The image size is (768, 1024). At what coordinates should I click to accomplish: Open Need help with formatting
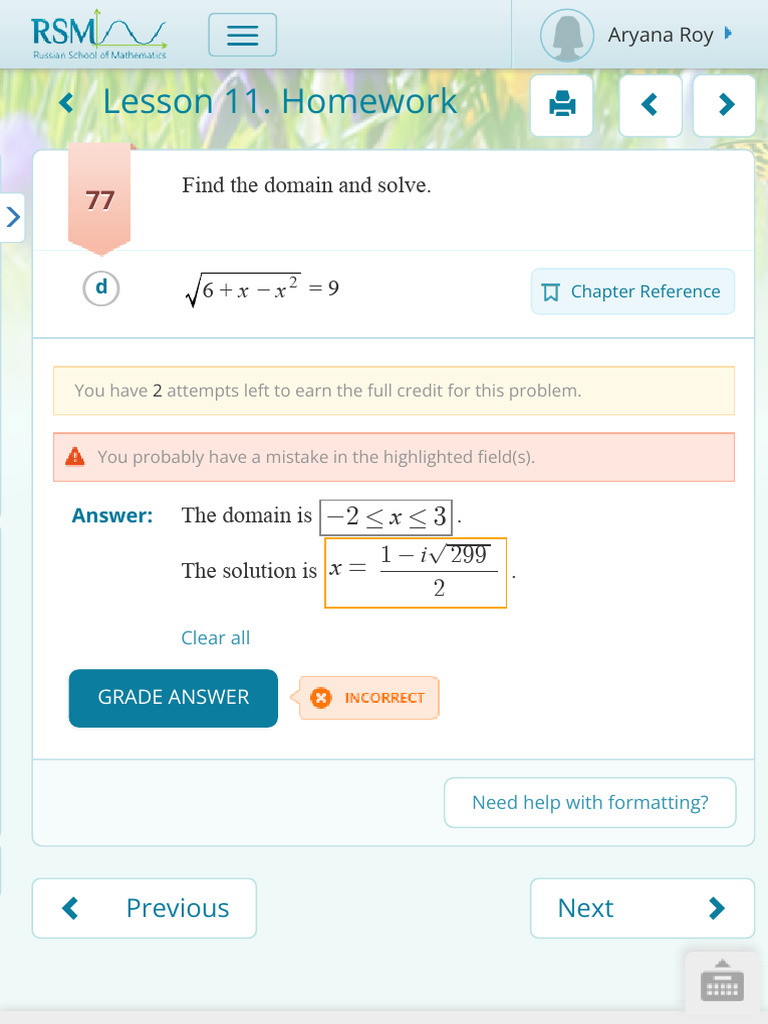pos(590,802)
